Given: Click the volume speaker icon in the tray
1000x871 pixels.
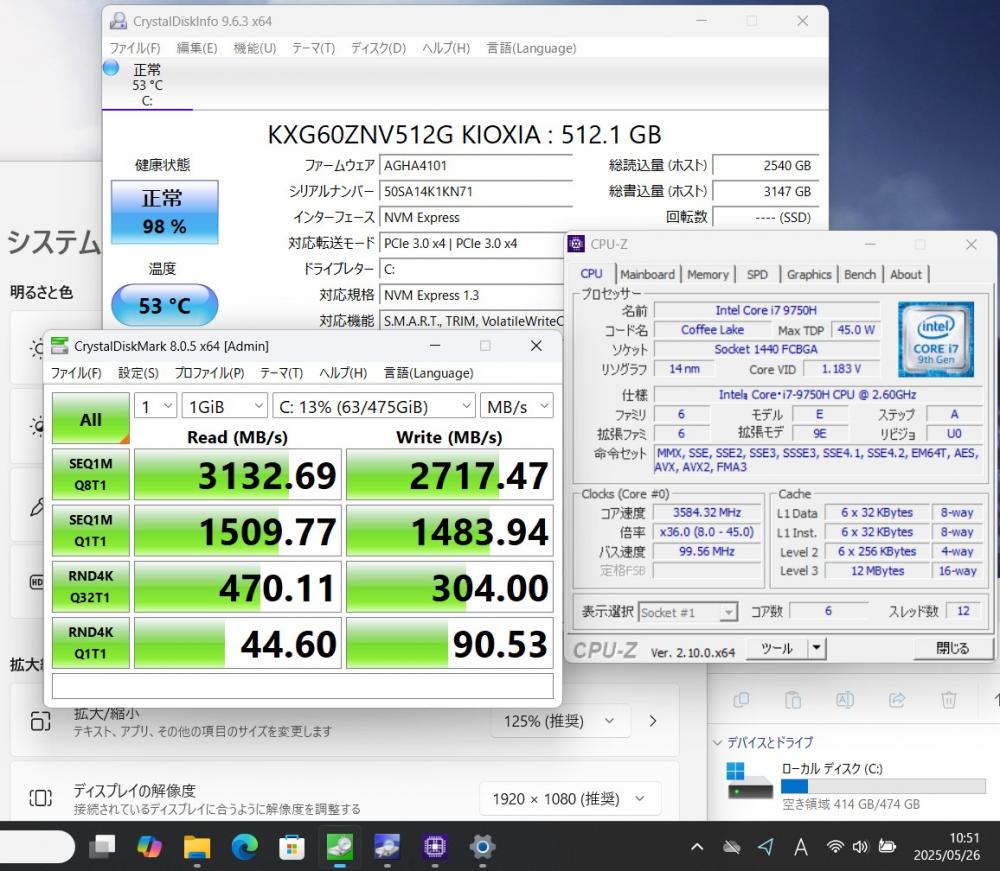Looking at the screenshot, I should coord(860,846).
